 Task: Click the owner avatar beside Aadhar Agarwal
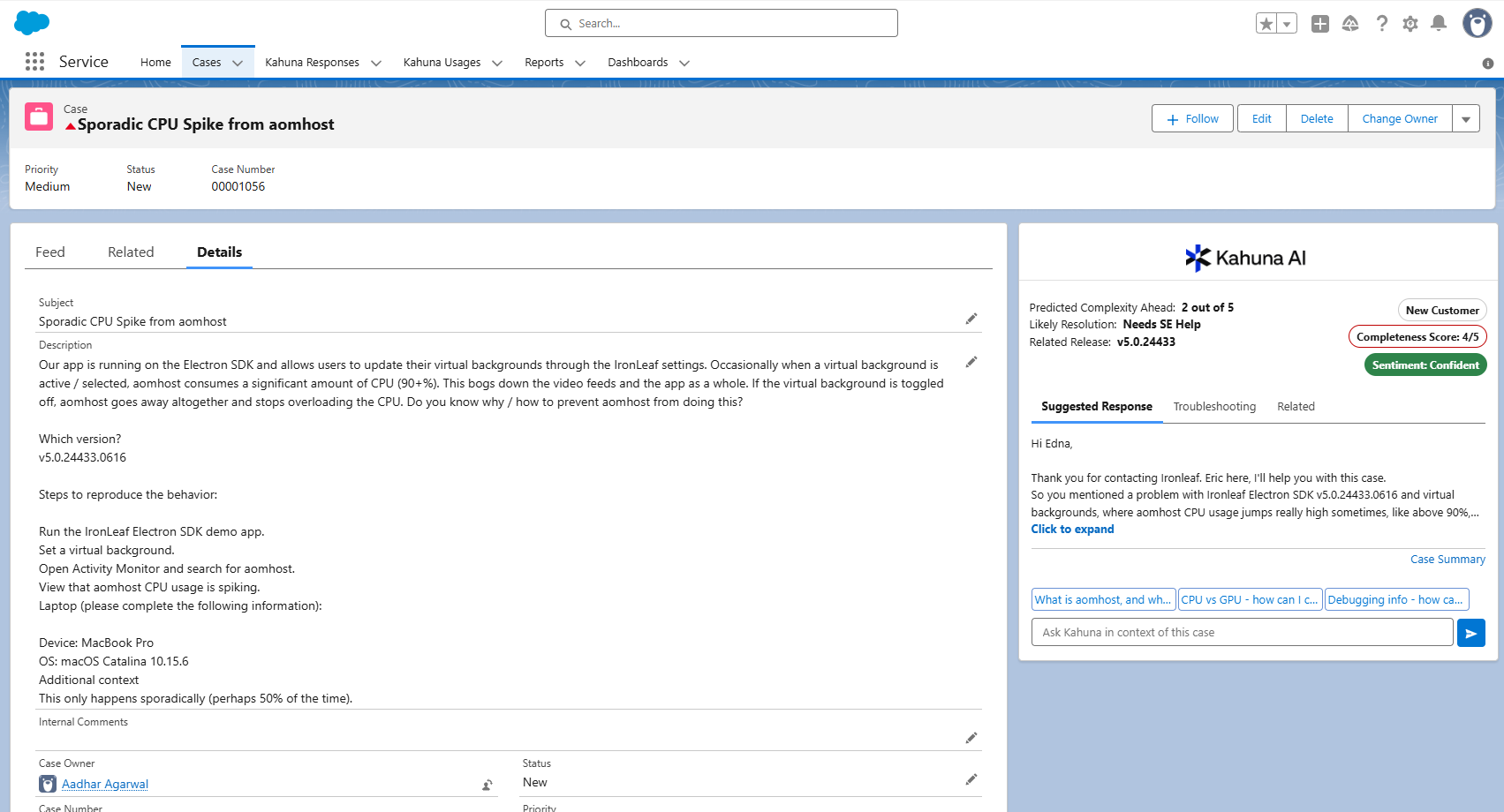[x=48, y=784]
